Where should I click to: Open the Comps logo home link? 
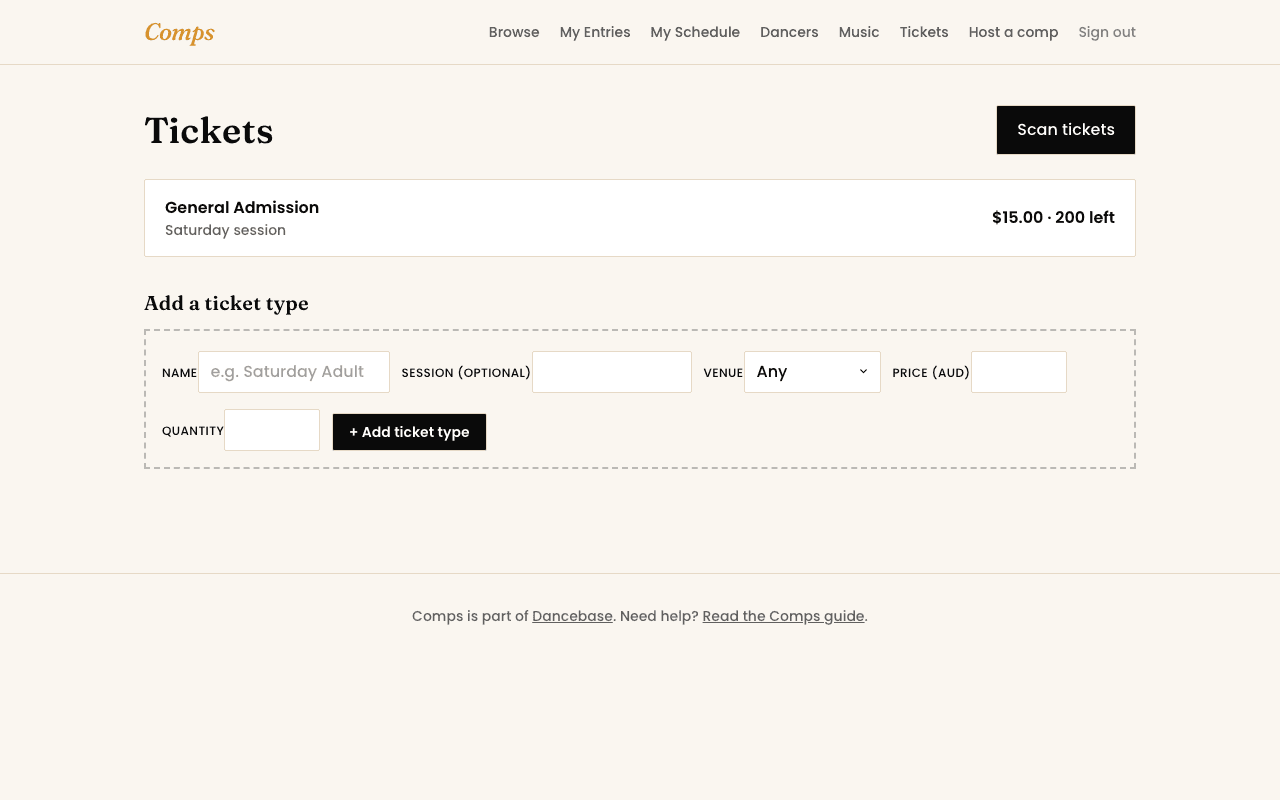pos(180,32)
